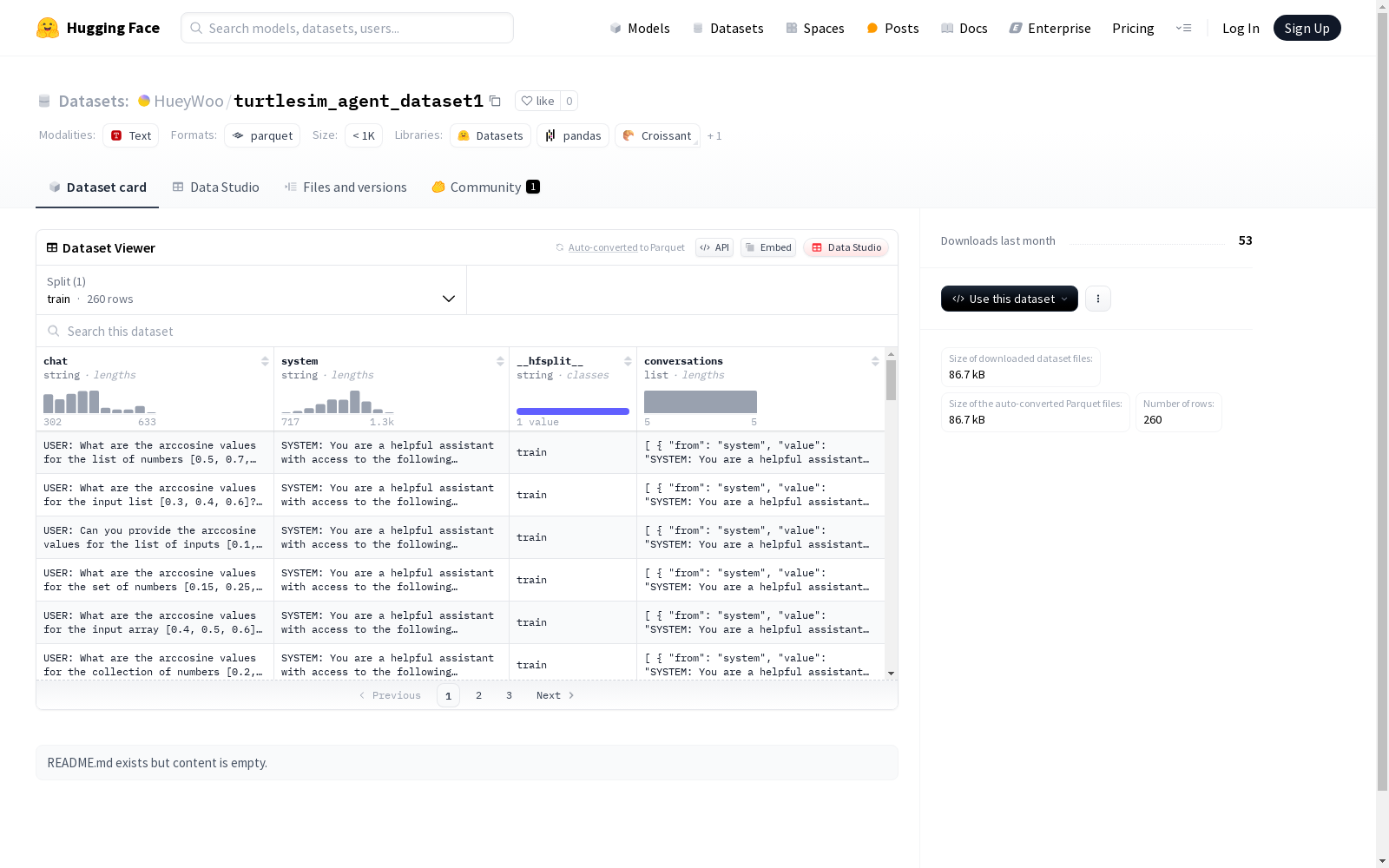The image size is (1389, 868).
Task: Open Enterprise in the top navigation
Action: coord(1050,28)
